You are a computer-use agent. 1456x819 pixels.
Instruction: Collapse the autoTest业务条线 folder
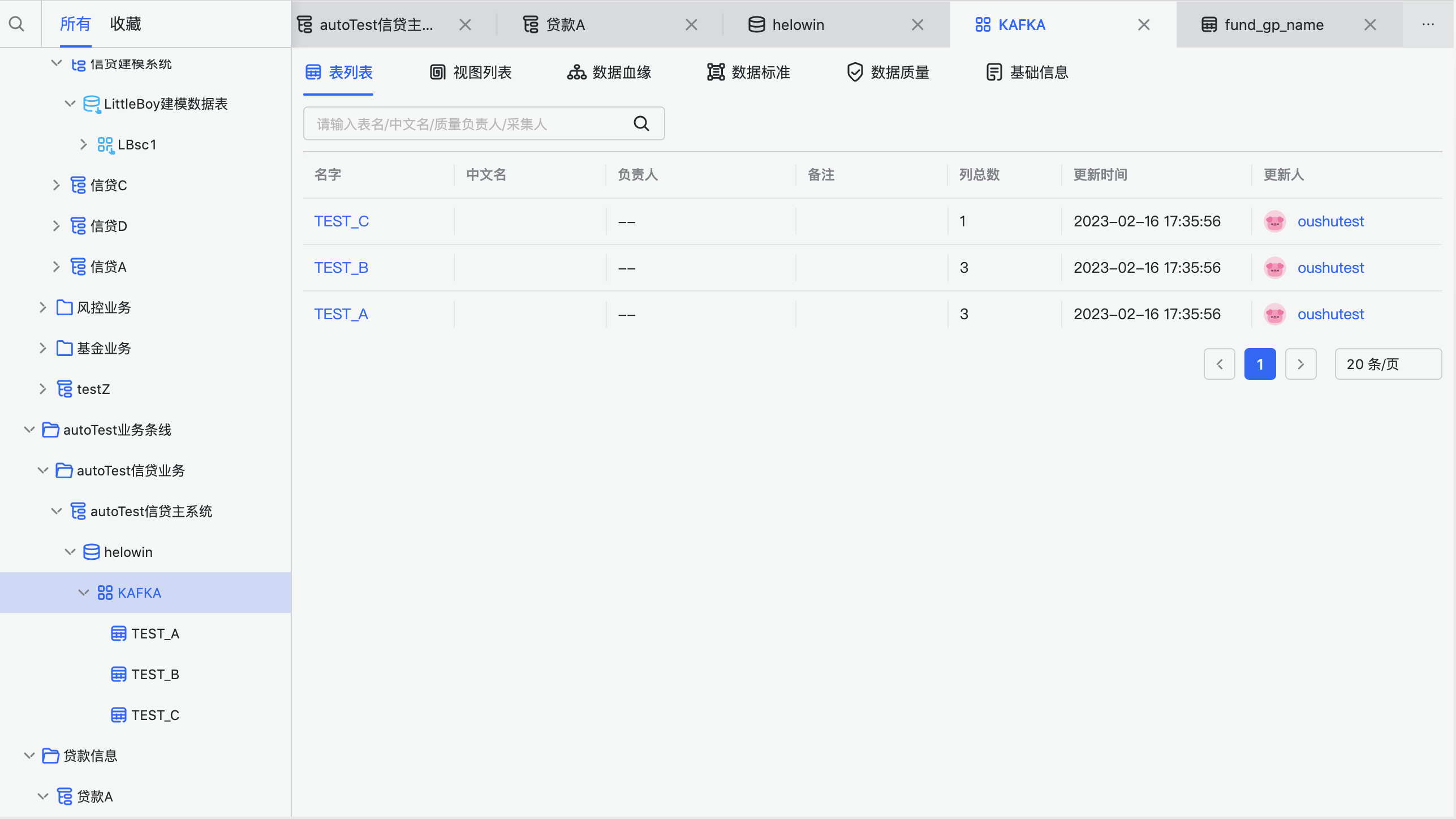coord(29,430)
